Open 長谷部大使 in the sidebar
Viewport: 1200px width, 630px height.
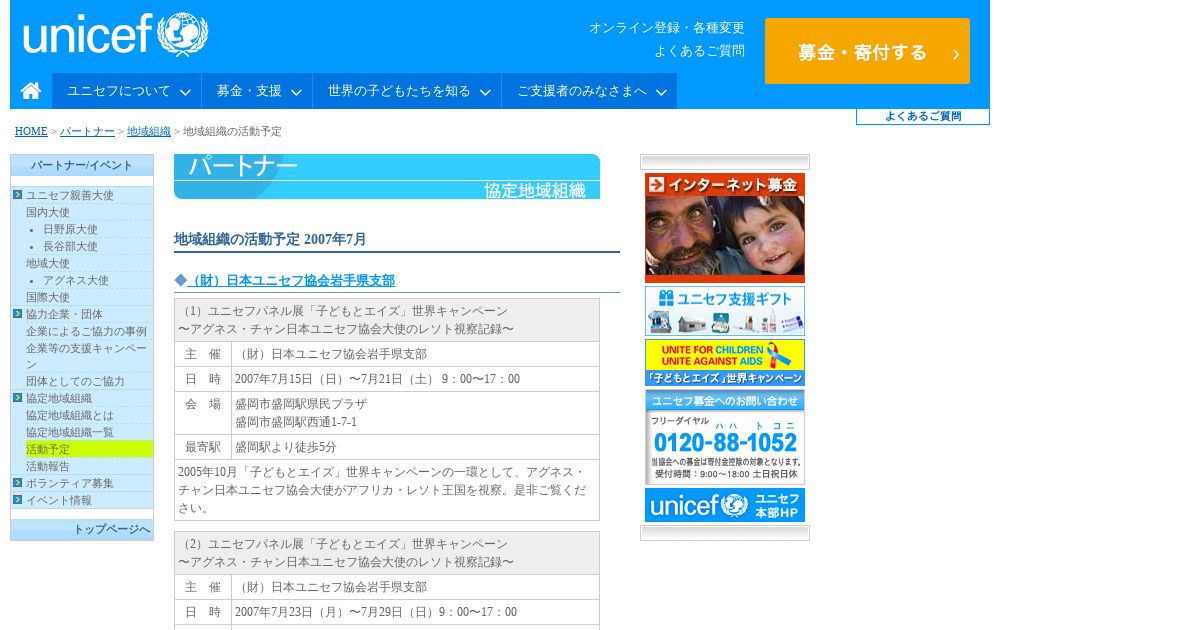[x=70, y=246]
